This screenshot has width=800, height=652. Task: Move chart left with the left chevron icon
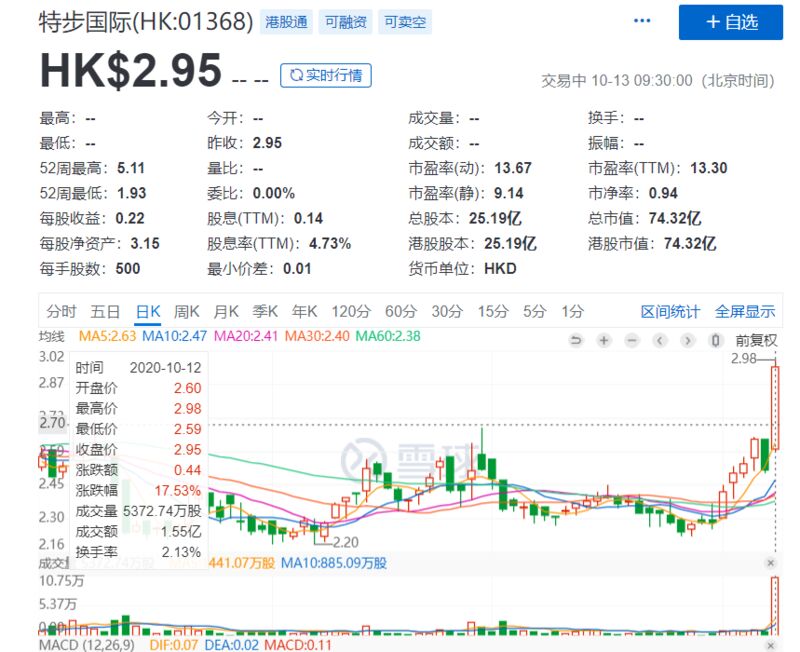coord(660,340)
